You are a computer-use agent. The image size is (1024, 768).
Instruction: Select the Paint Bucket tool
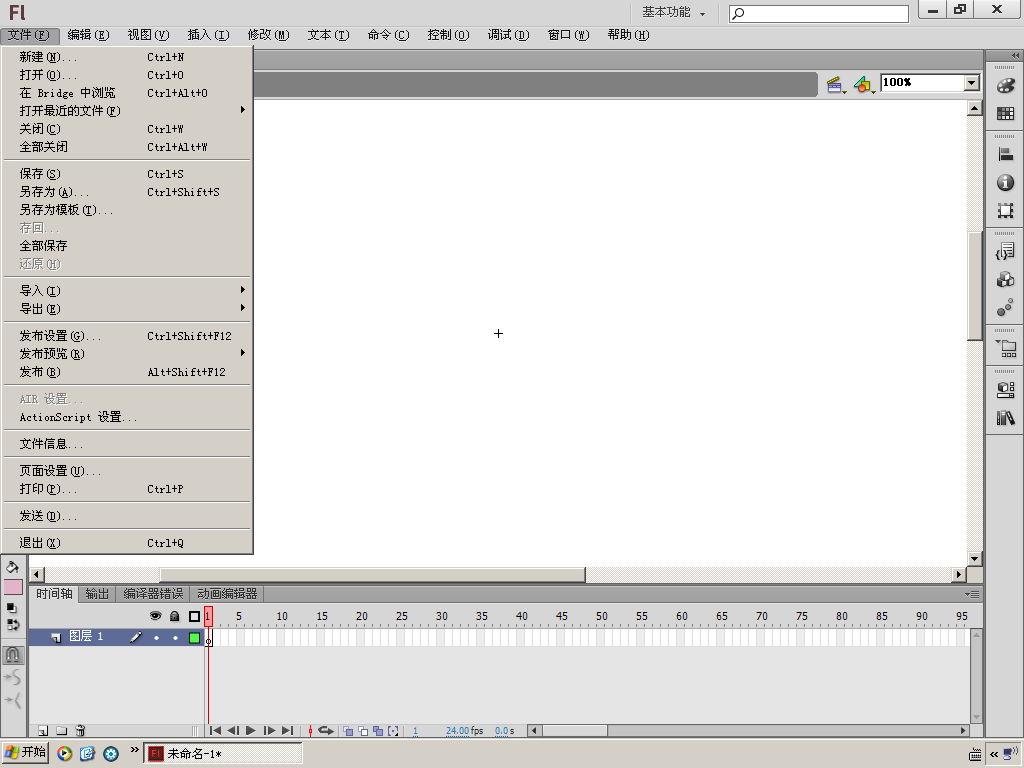pos(12,567)
